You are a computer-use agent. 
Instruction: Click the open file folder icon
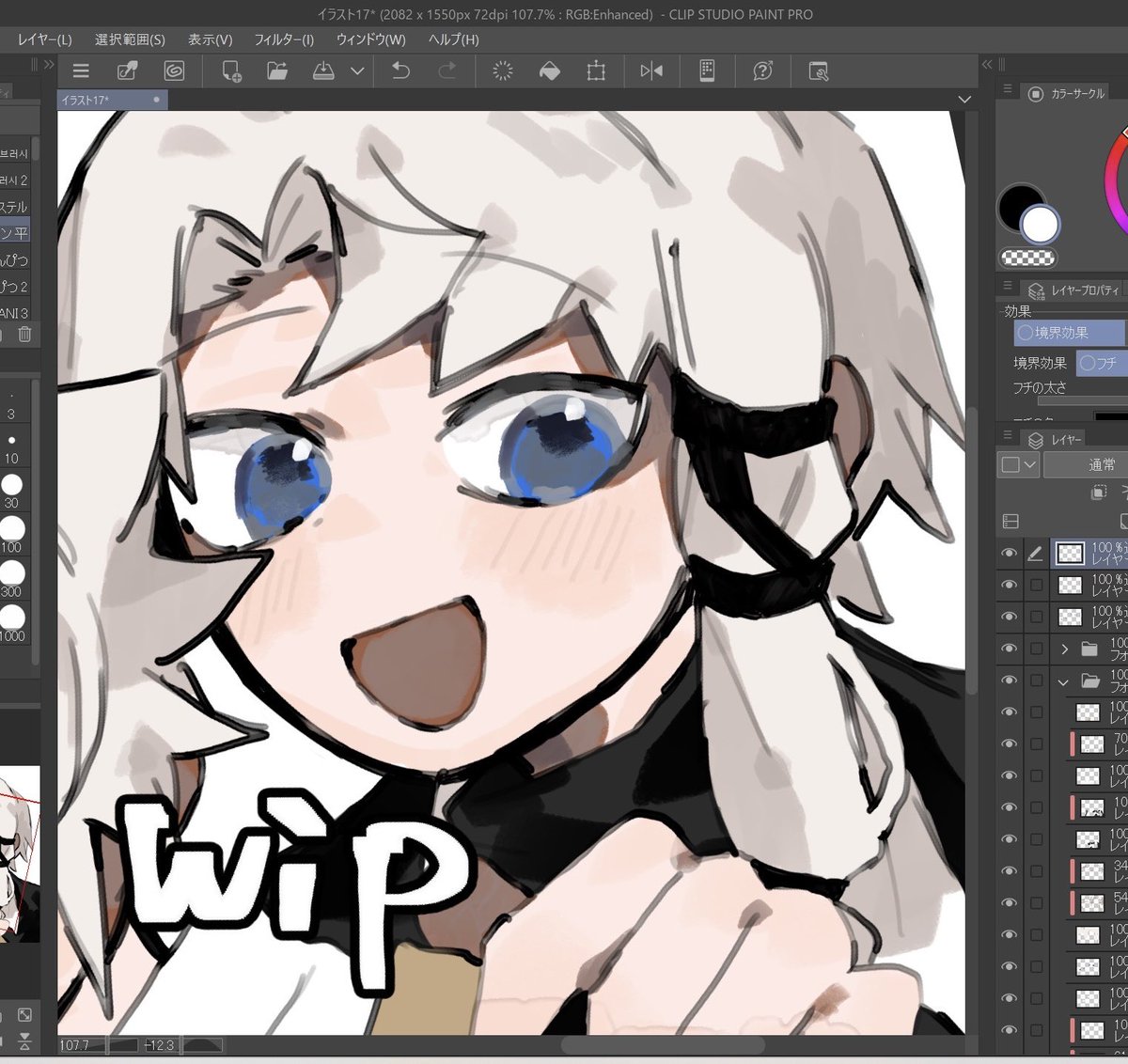click(x=277, y=71)
